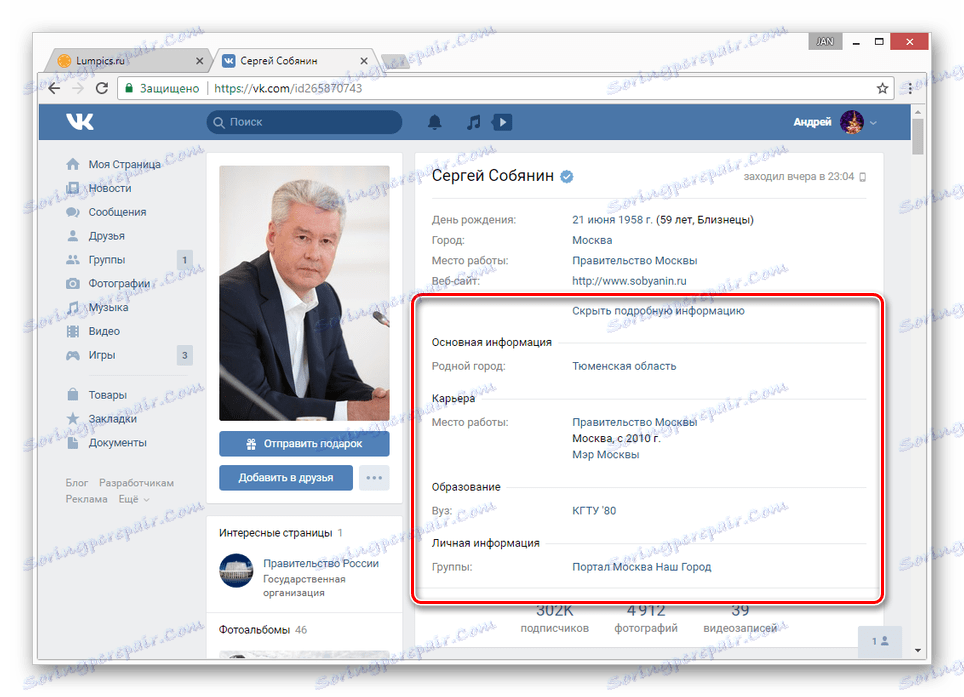This screenshot has height=697, width=964.
Task: Click the Отправить подарок button
Action: click(304, 444)
